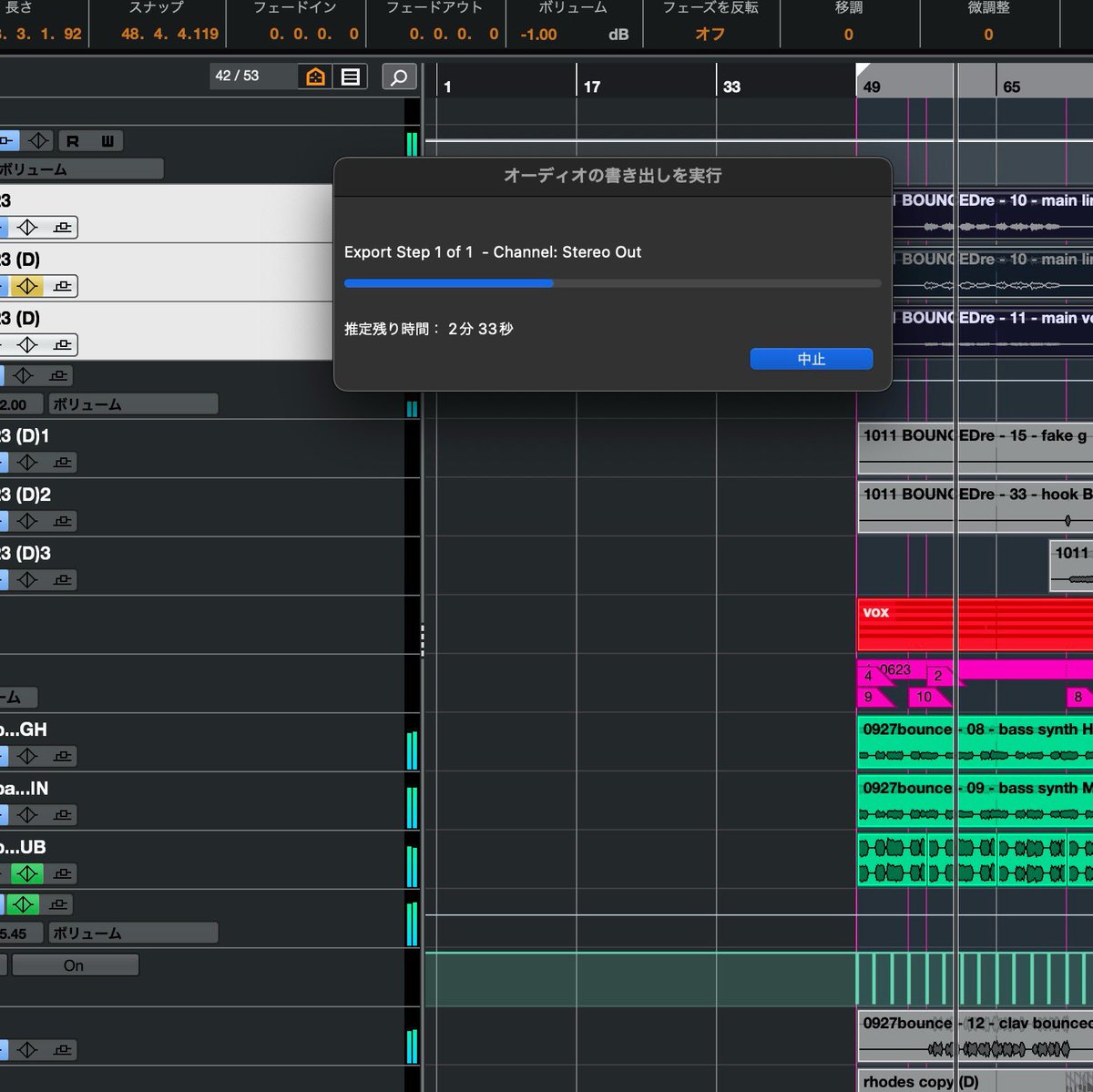Click the 中止 button to abort export
The image size is (1093, 1092).
pyautogui.click(x=812, y=359)
